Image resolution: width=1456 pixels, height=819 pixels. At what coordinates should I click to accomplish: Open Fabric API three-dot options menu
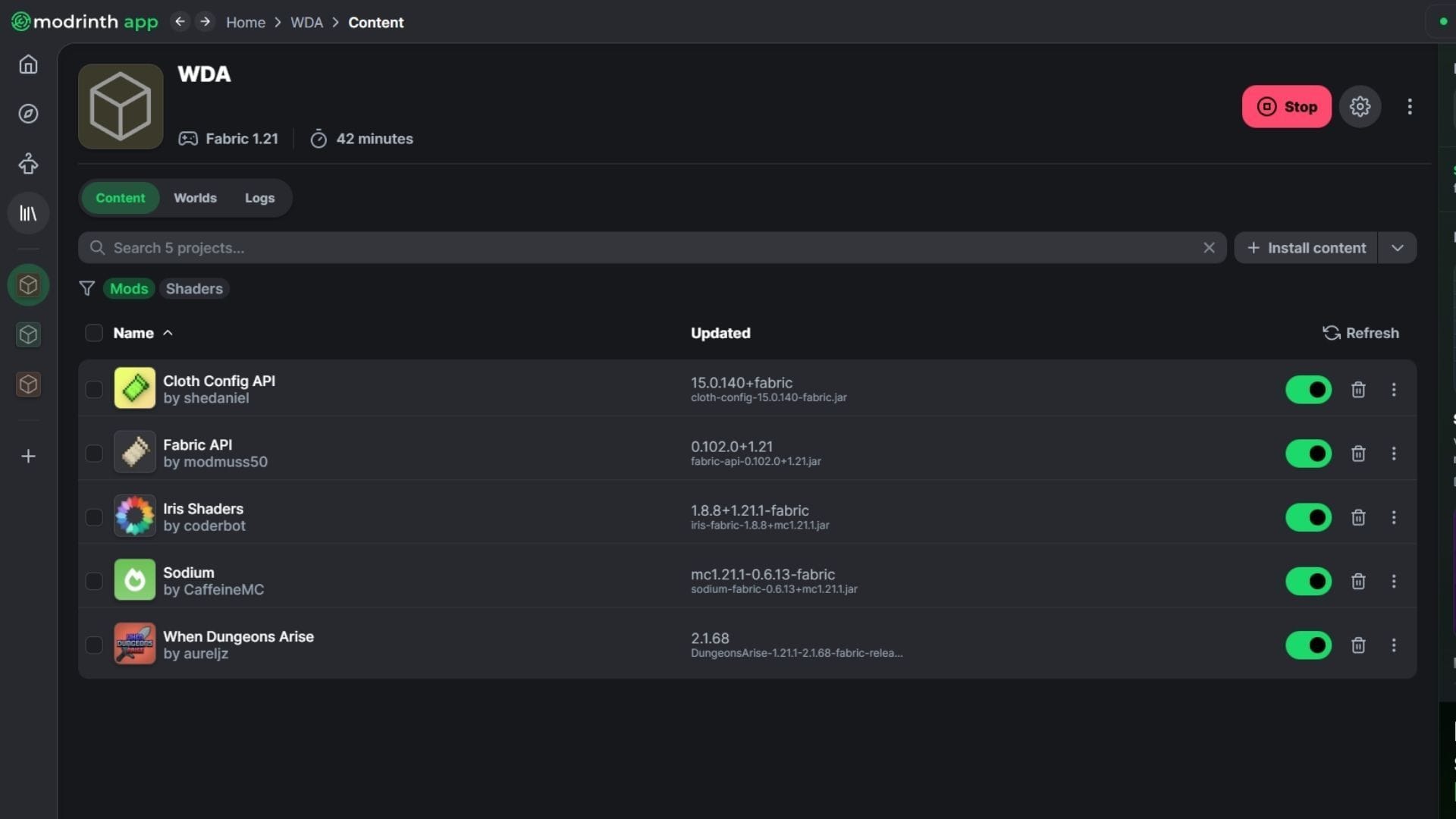1393,453
